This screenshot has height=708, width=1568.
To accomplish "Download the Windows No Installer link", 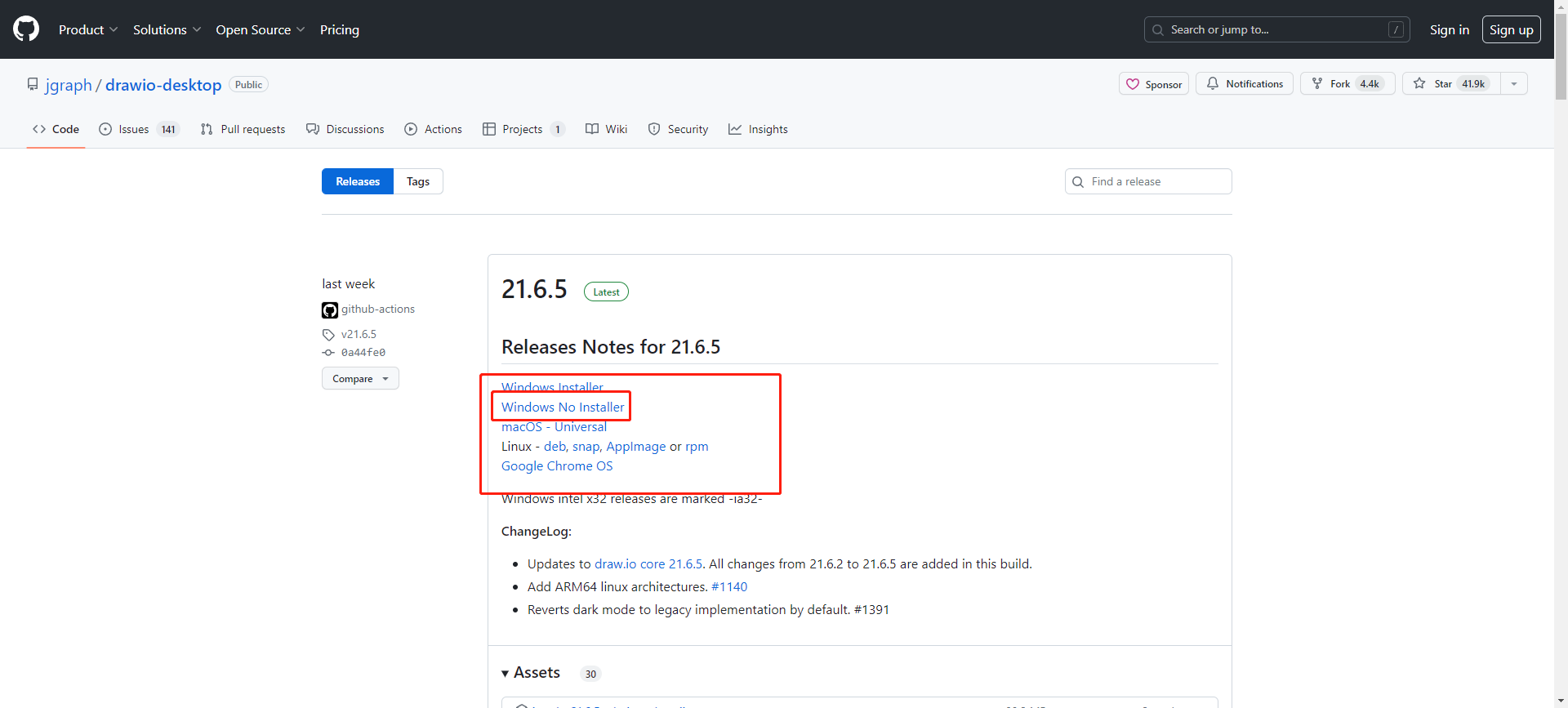I will pyautogui.click(x=563, y=407).
